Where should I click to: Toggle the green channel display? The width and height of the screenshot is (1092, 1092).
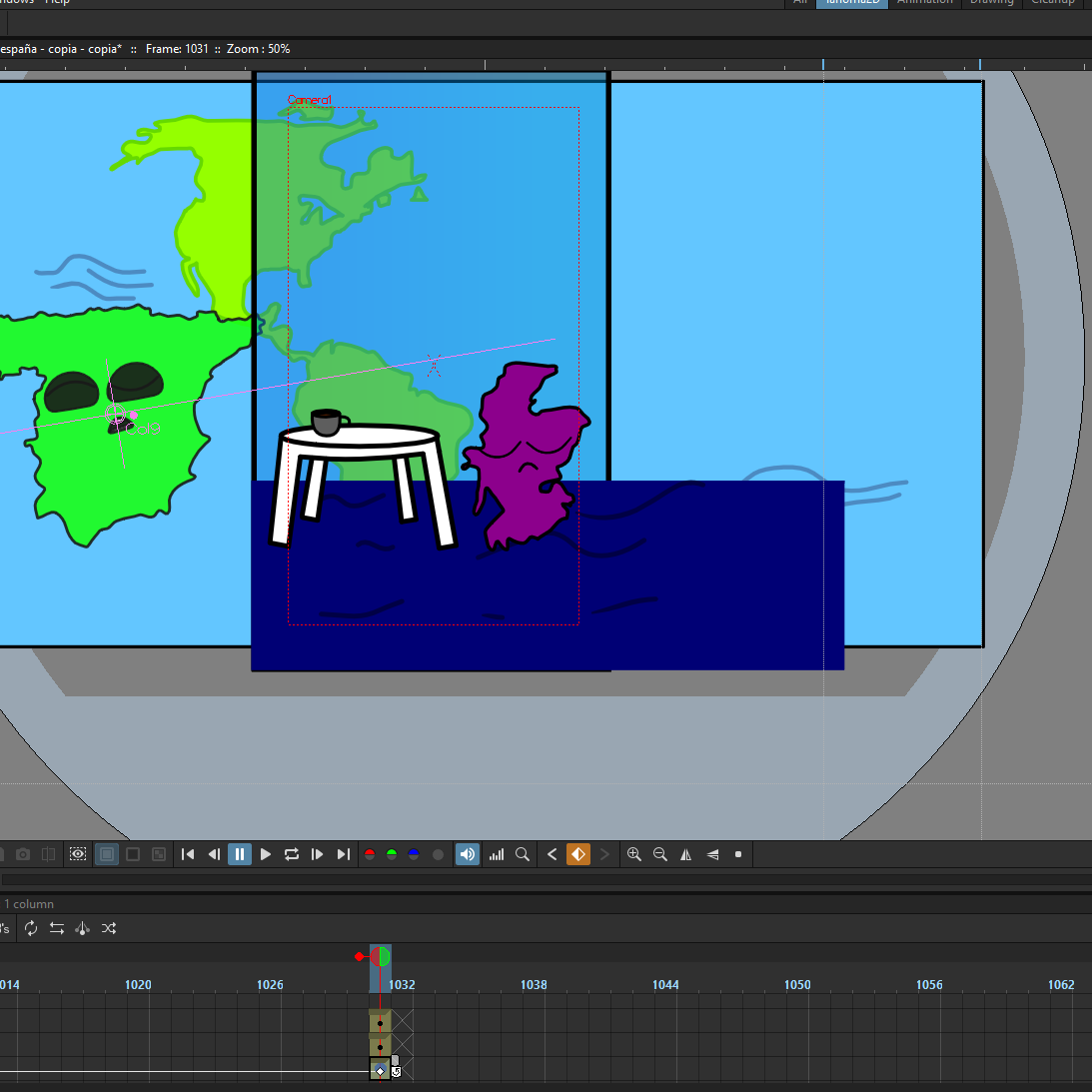tap(392, 854)
